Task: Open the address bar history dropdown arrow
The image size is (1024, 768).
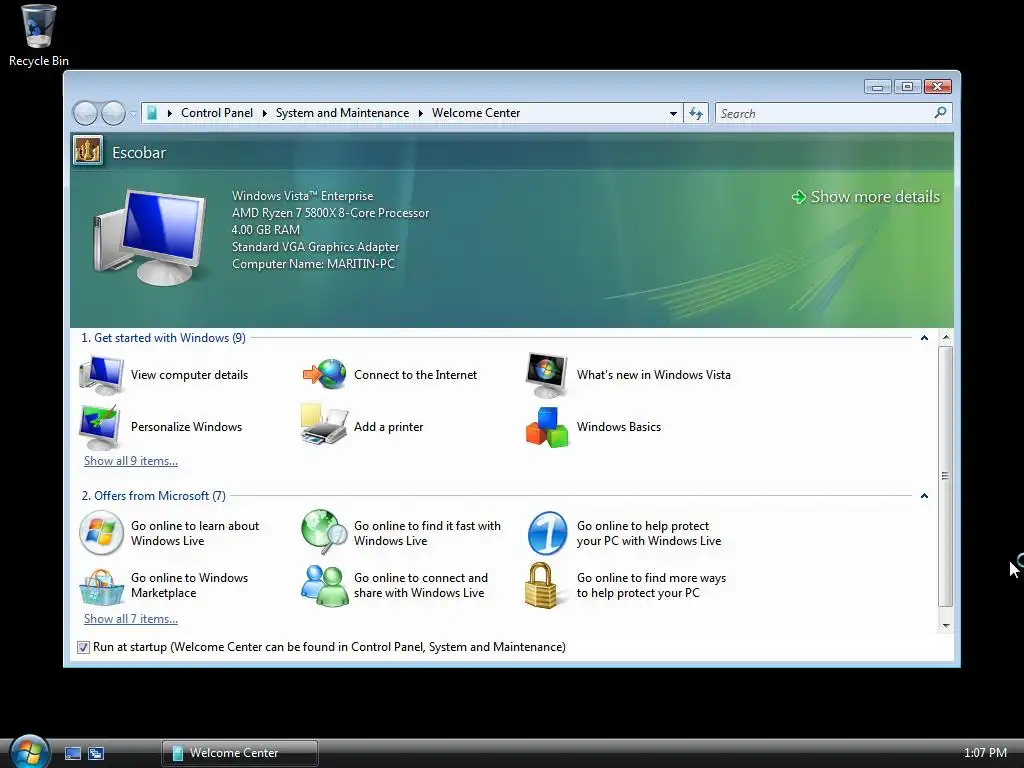Action: pyautogui.click(x=673, y=114)
